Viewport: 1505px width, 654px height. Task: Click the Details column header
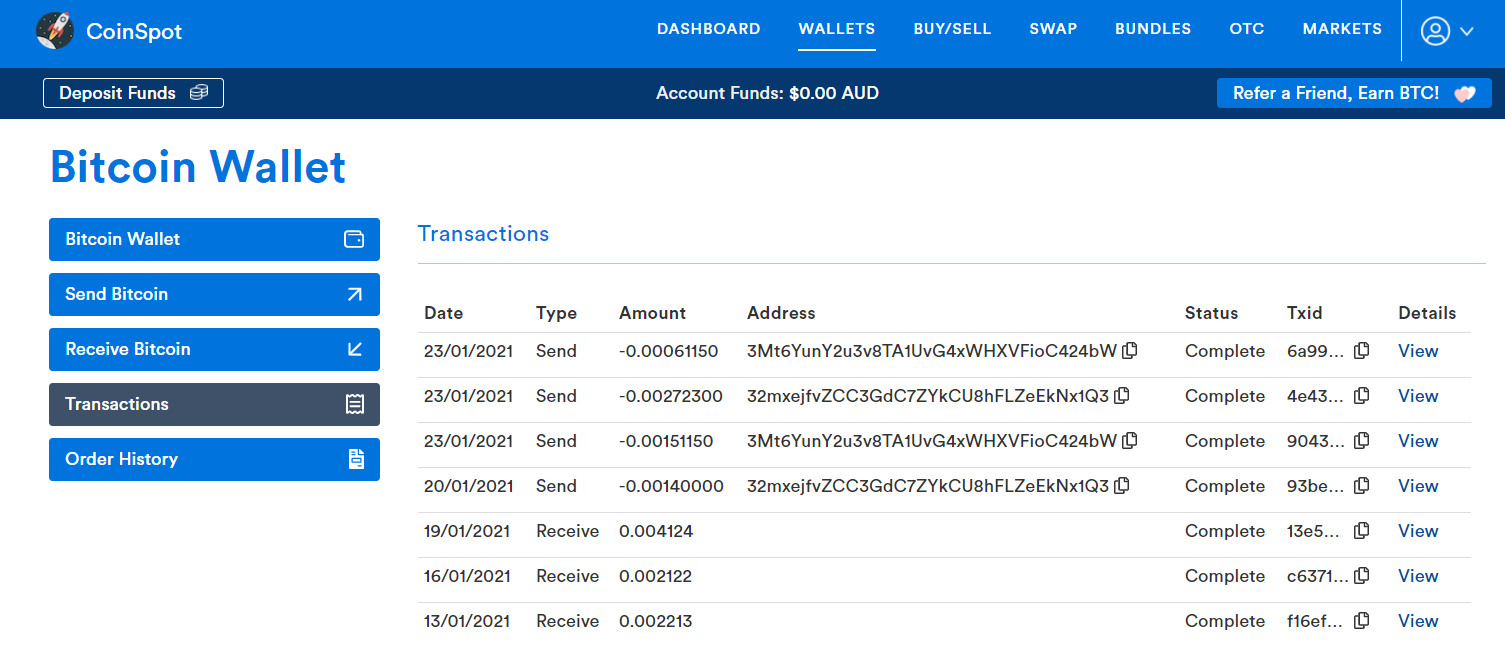tap(1427, 313)
